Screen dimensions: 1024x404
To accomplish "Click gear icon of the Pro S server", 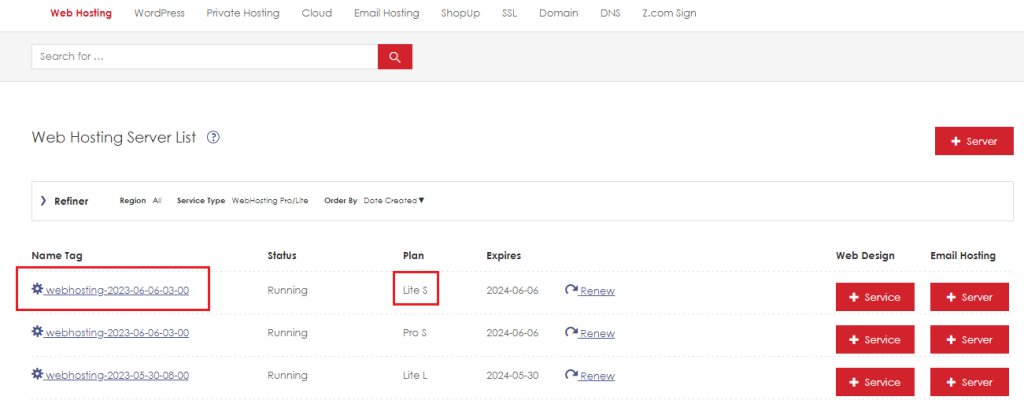I will [37, 332].
